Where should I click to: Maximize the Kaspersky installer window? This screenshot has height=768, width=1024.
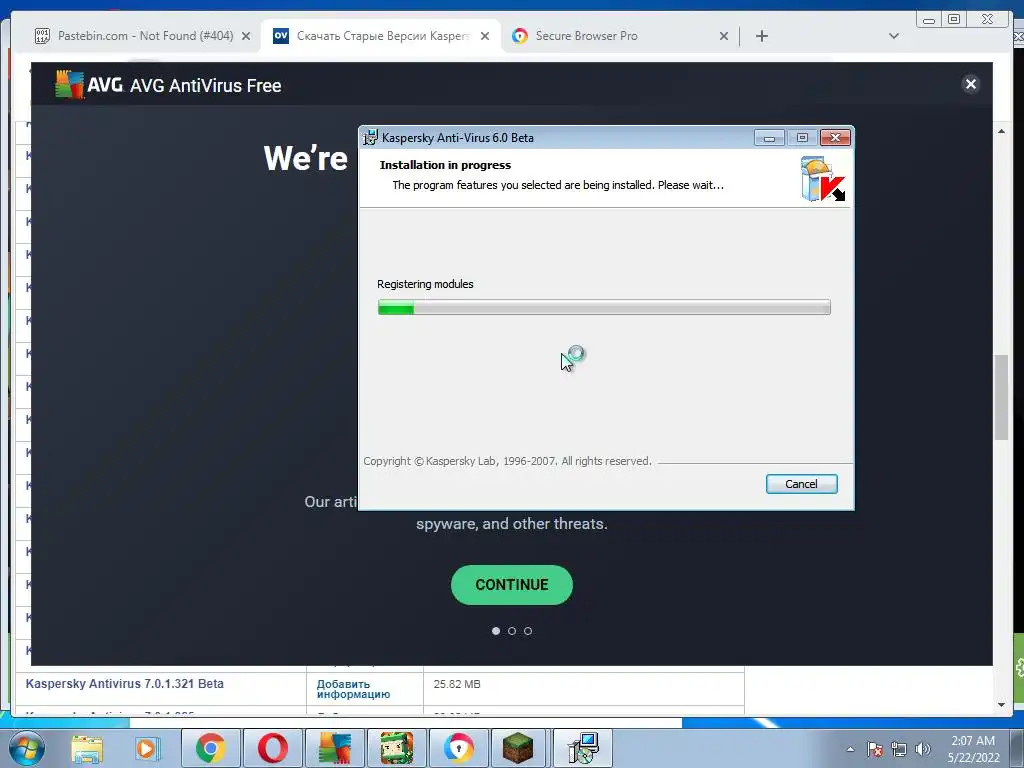pyautogui.click(x=802, y=138)
